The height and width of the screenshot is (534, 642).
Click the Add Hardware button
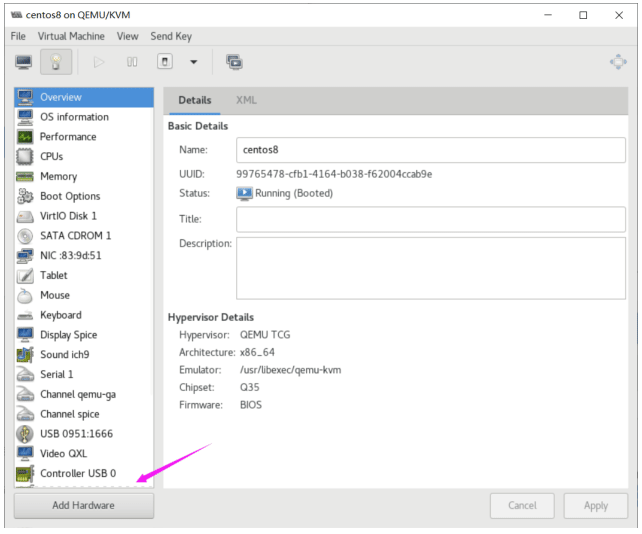84,506
